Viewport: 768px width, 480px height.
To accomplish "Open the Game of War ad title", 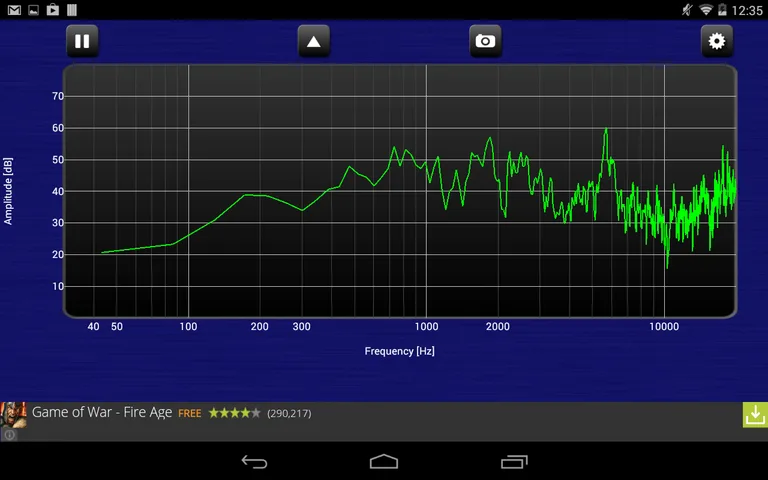I will pyautogui.click(x=102, y=412).
